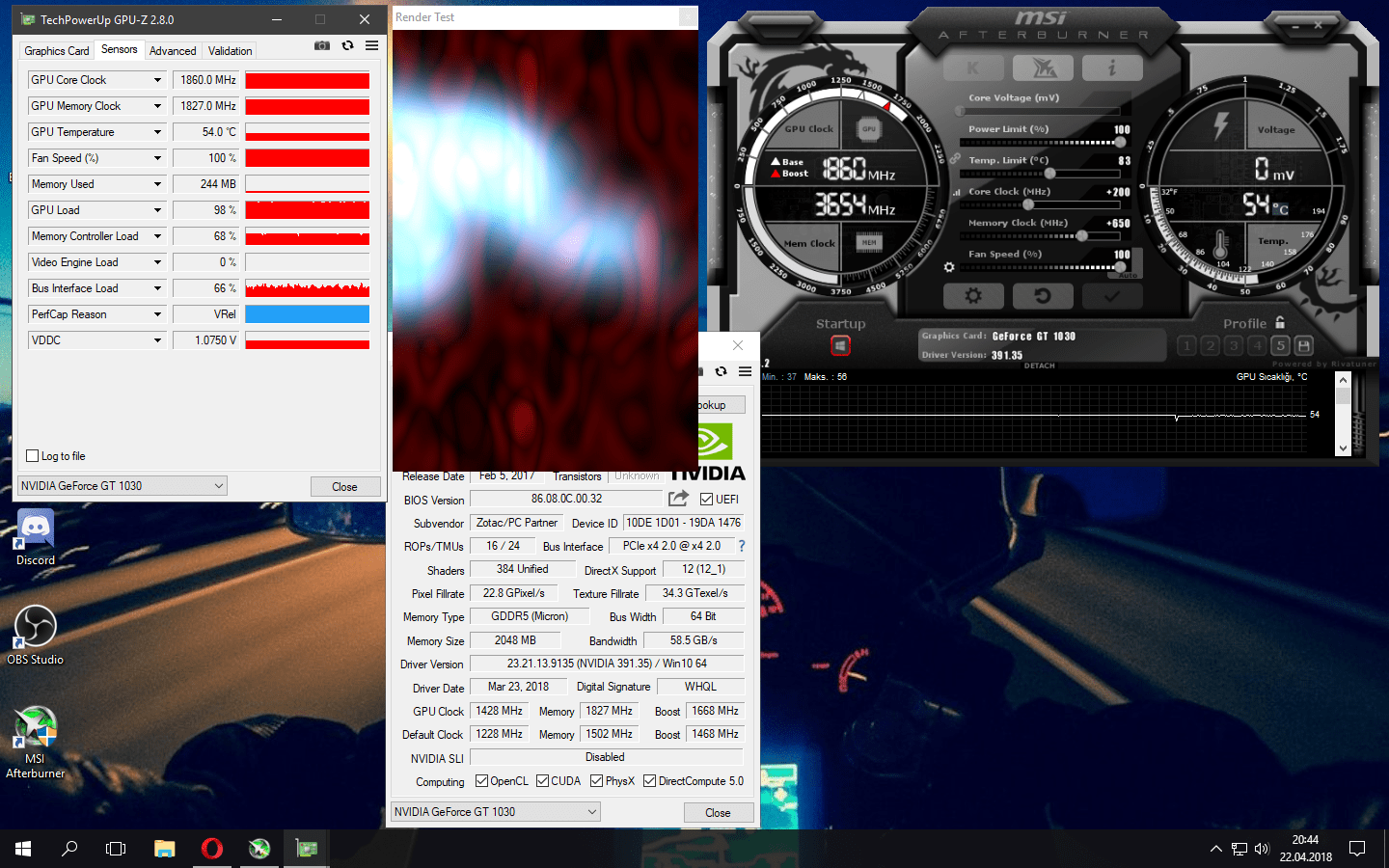Expand the GPU Core Clock sensor dropdown
This screenshot has height=868, width=1389.
(x=157, y=80)
